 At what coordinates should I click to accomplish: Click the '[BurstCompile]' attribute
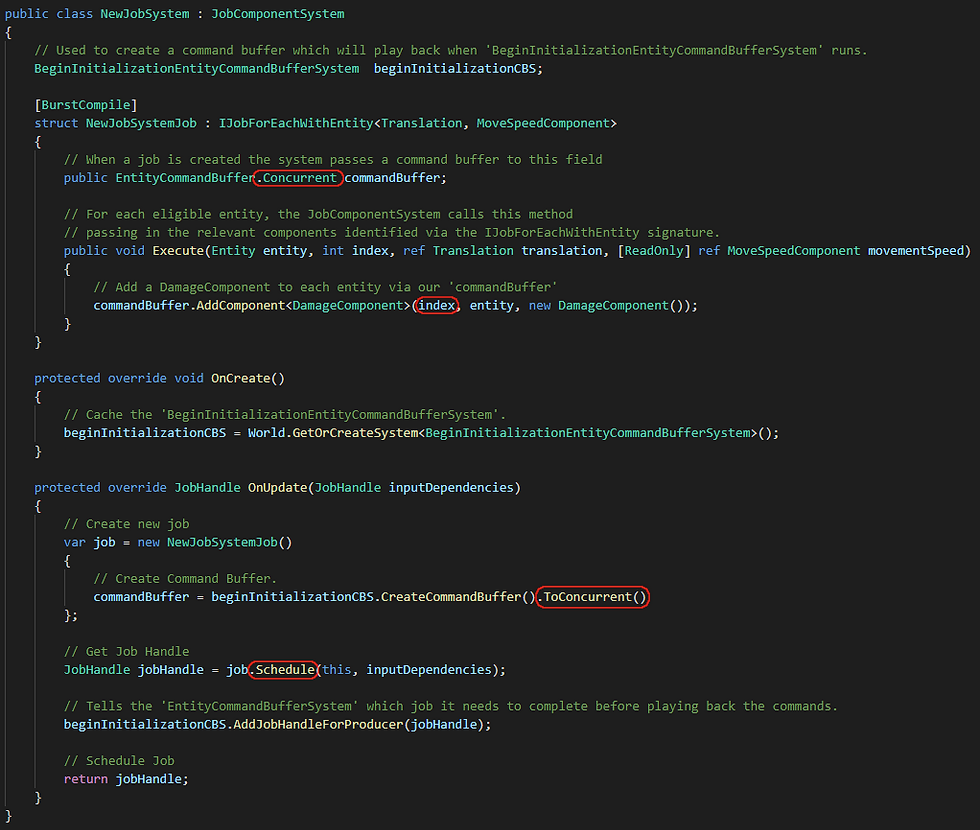(86, 105)
